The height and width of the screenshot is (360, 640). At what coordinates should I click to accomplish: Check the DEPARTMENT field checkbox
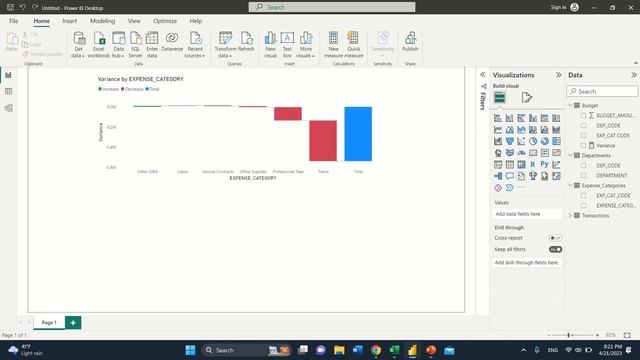coord(583,176)
